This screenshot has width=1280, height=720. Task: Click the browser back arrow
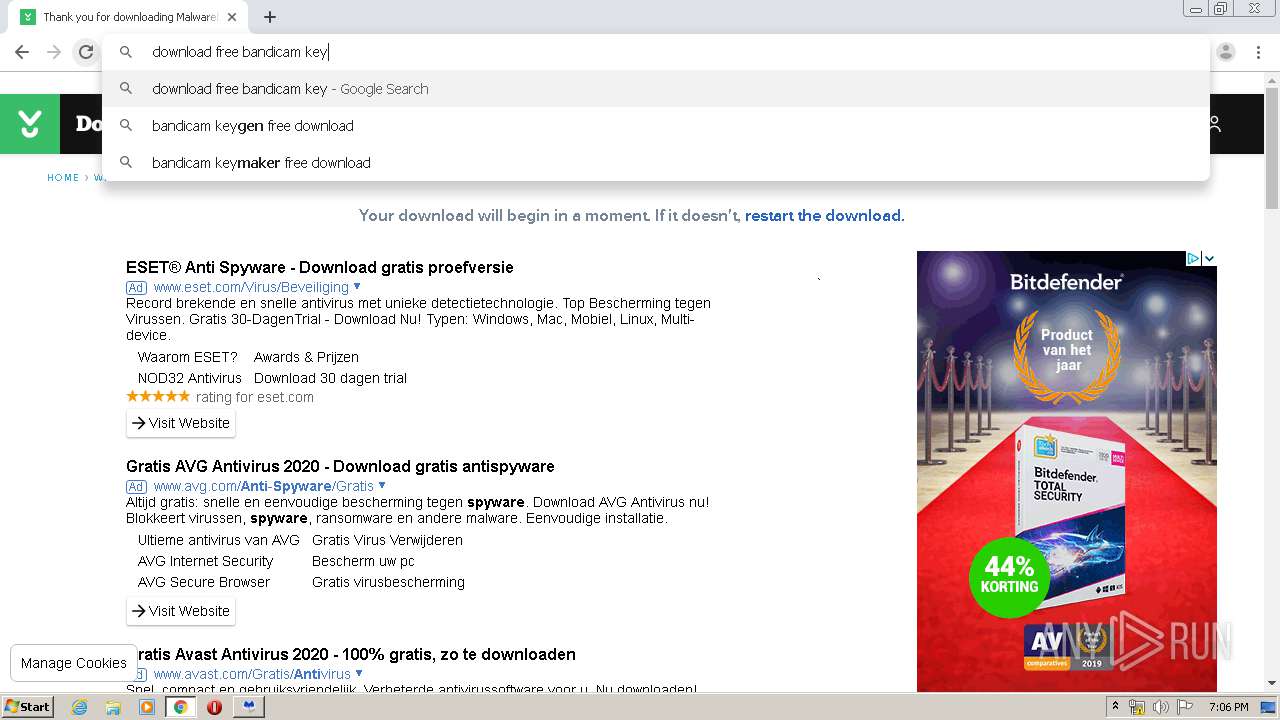(22, 52)
